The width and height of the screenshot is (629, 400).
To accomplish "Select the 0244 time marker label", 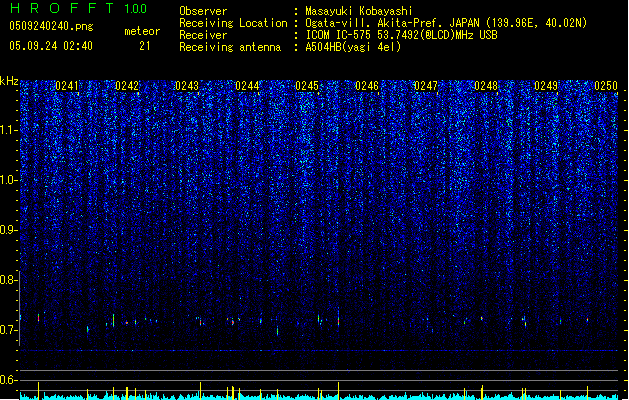I will click(x=247, y=86).
